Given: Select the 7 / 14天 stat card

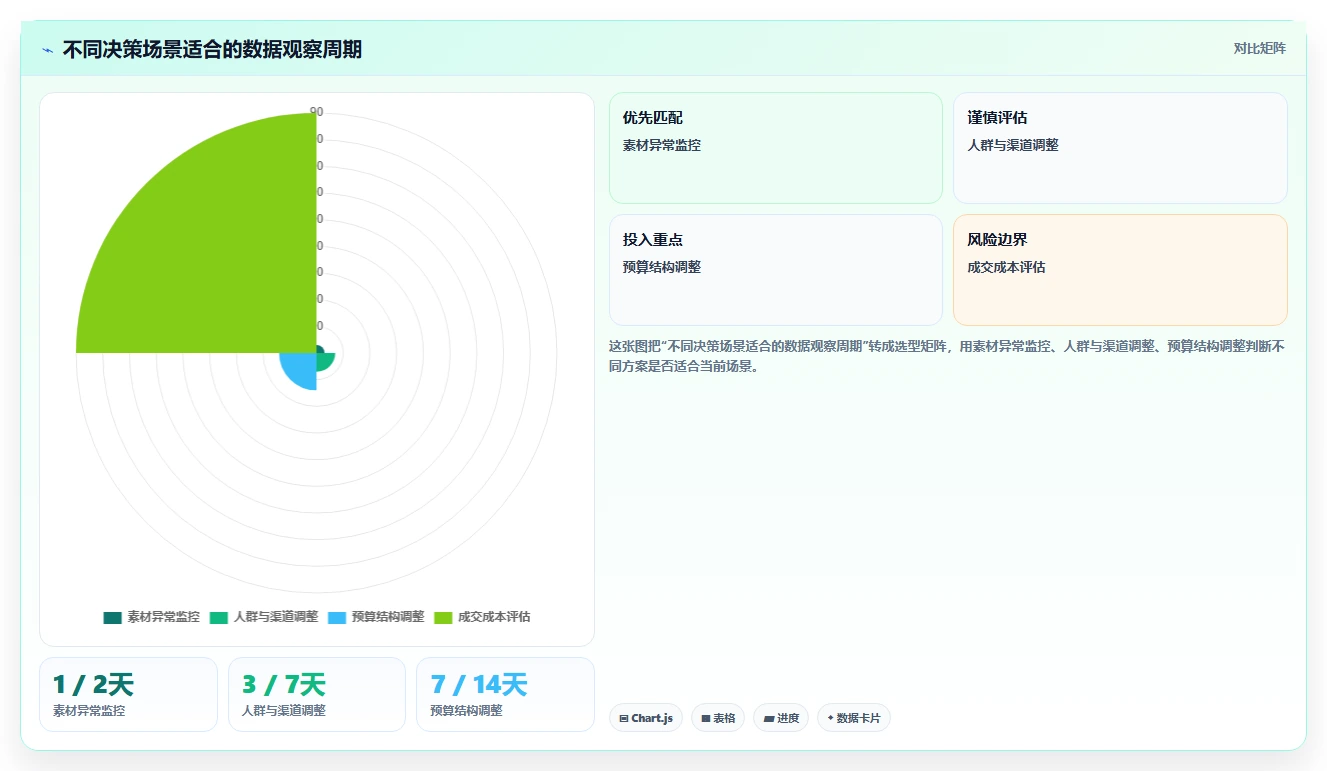Looking at the screenshot, I should coord(505,694).
